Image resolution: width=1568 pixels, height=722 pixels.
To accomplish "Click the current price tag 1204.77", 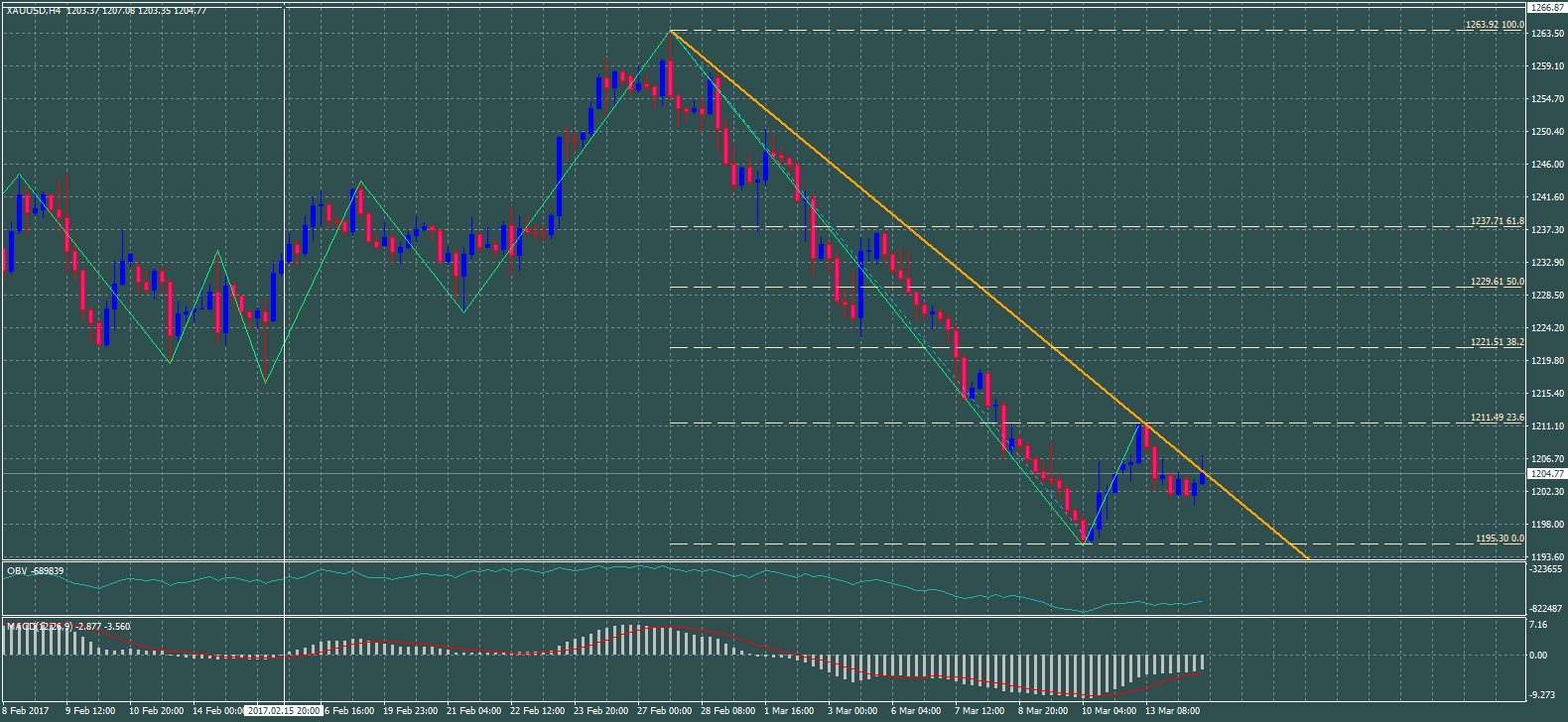I will pyautogui.click(x=1547, y=474).
